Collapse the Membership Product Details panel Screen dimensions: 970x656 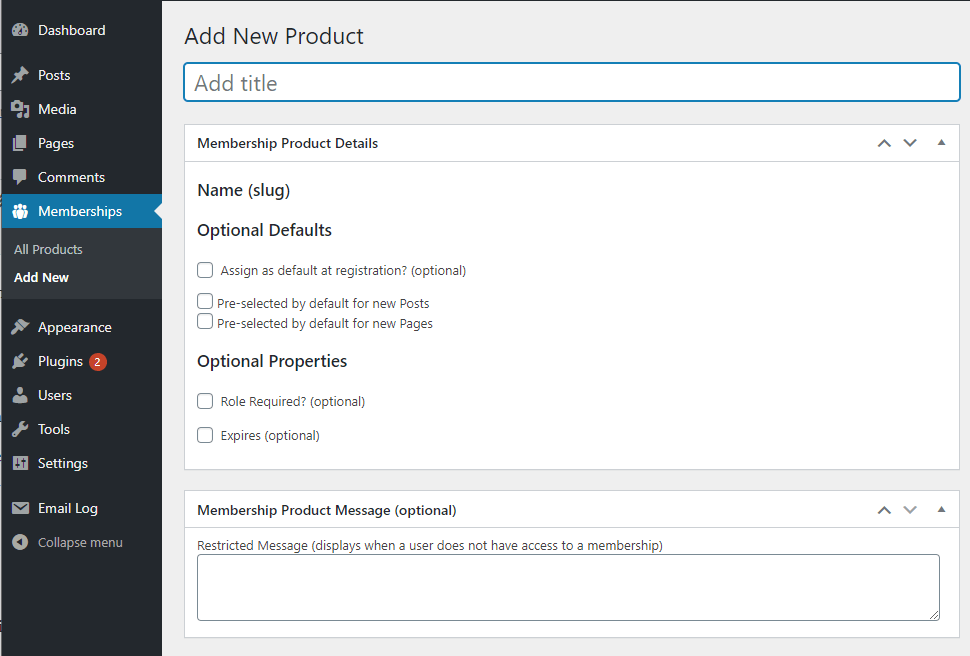click(941, 143)
